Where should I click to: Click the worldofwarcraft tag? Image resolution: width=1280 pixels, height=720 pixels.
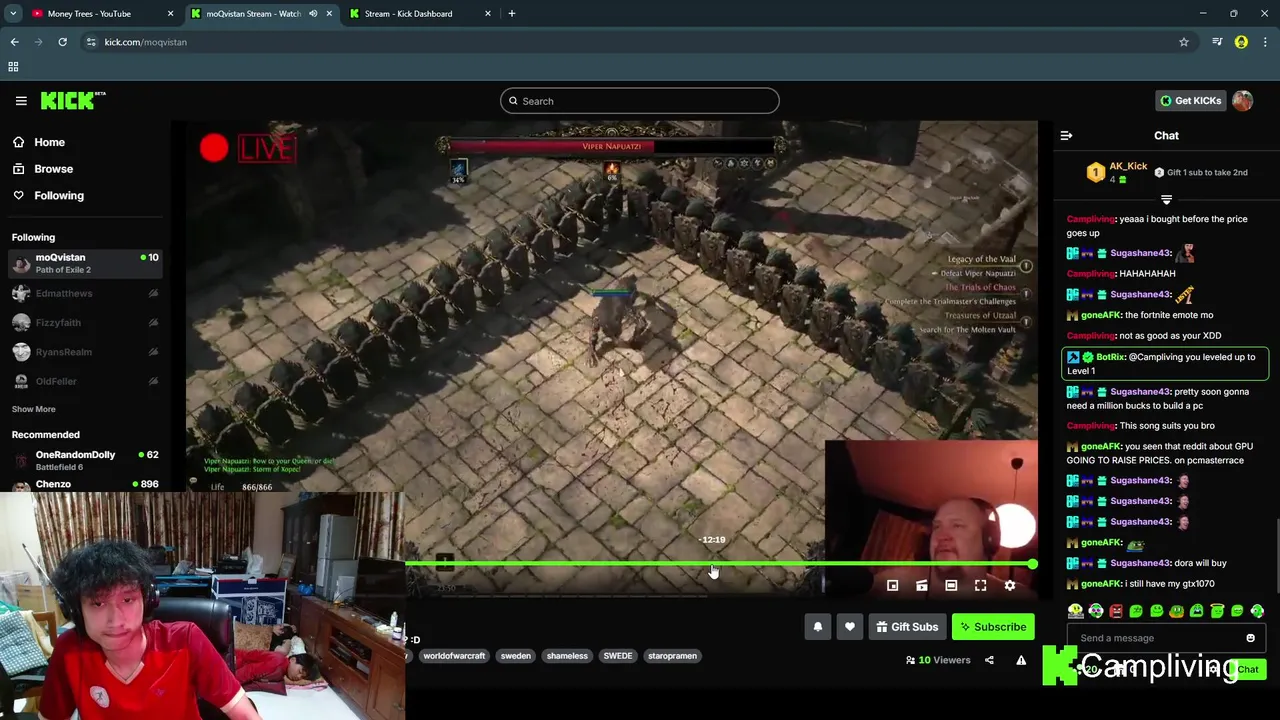(454, 656)
